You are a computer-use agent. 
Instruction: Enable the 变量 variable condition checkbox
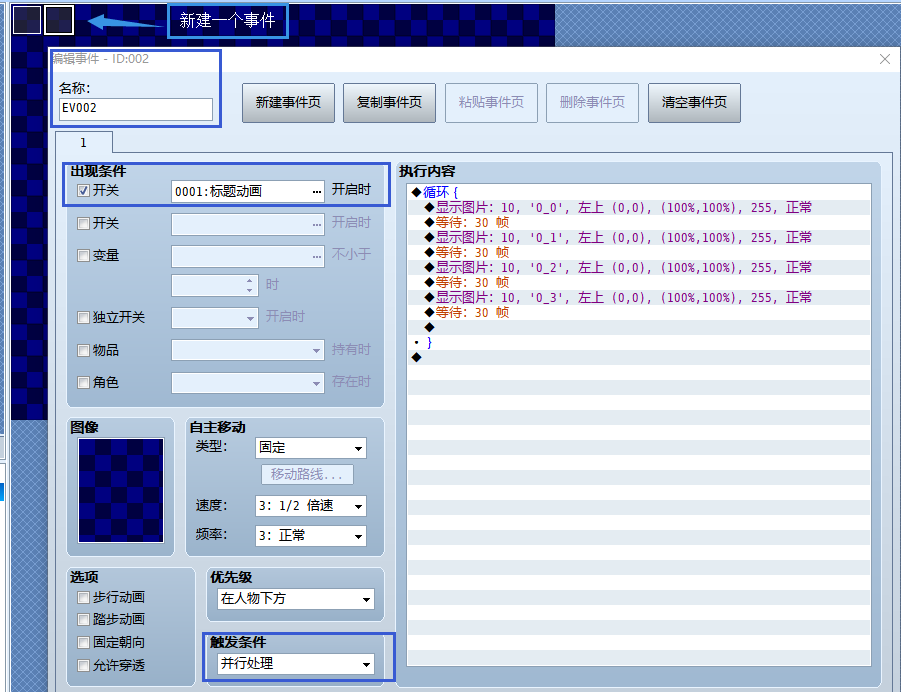coord(83,256)
